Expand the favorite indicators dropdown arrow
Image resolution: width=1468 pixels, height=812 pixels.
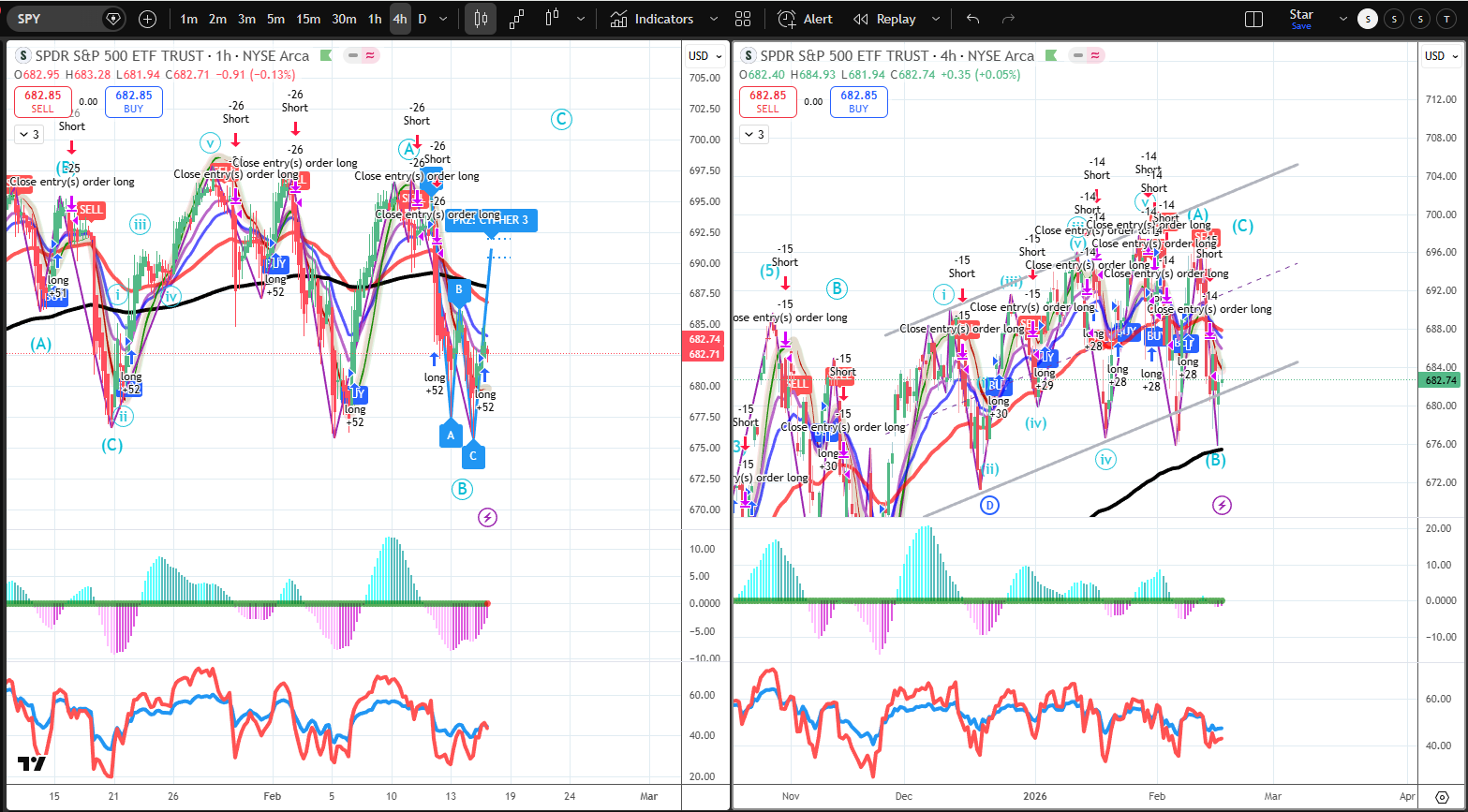point(714,19)
